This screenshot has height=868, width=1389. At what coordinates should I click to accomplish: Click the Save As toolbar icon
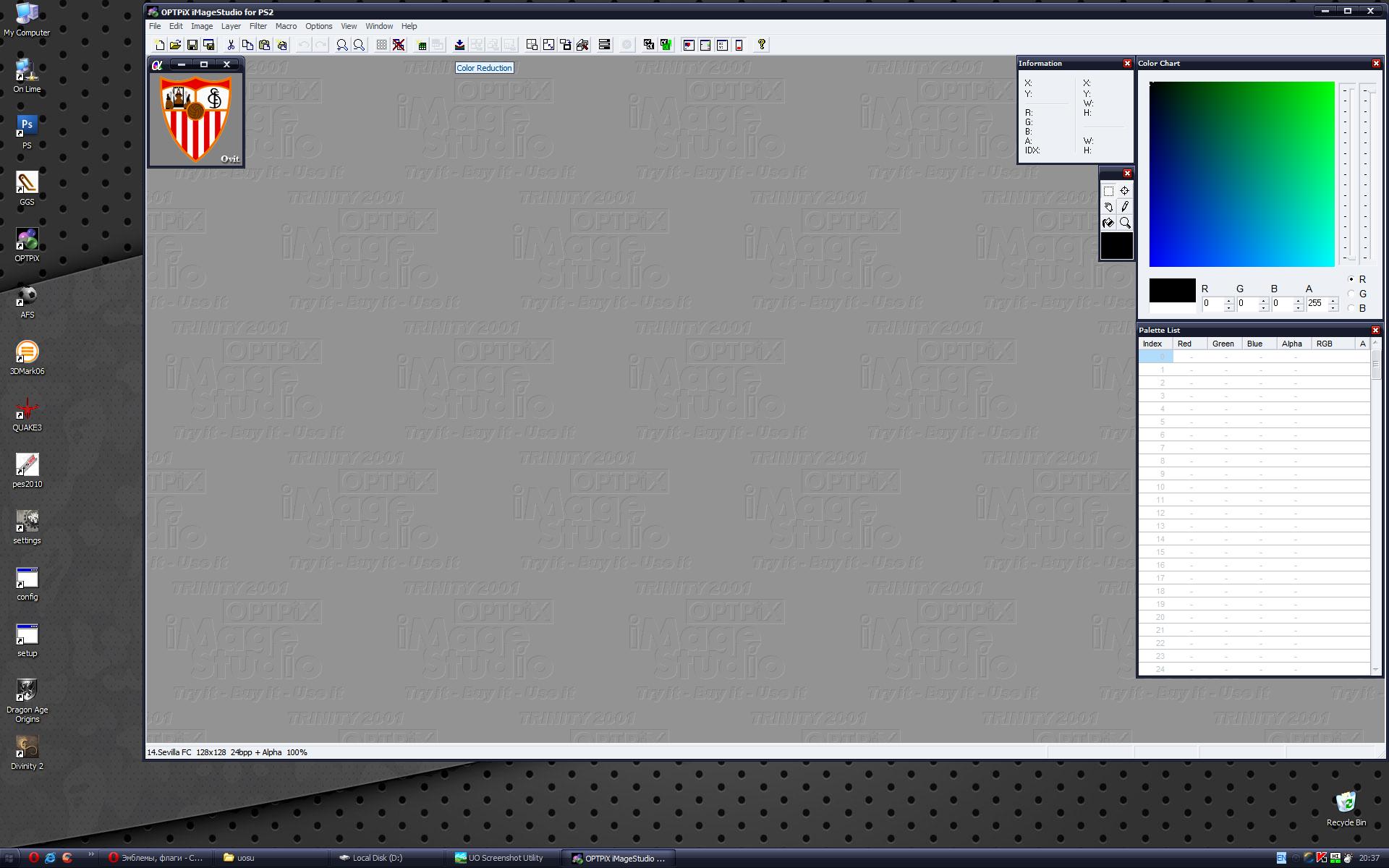coord(208,45)
